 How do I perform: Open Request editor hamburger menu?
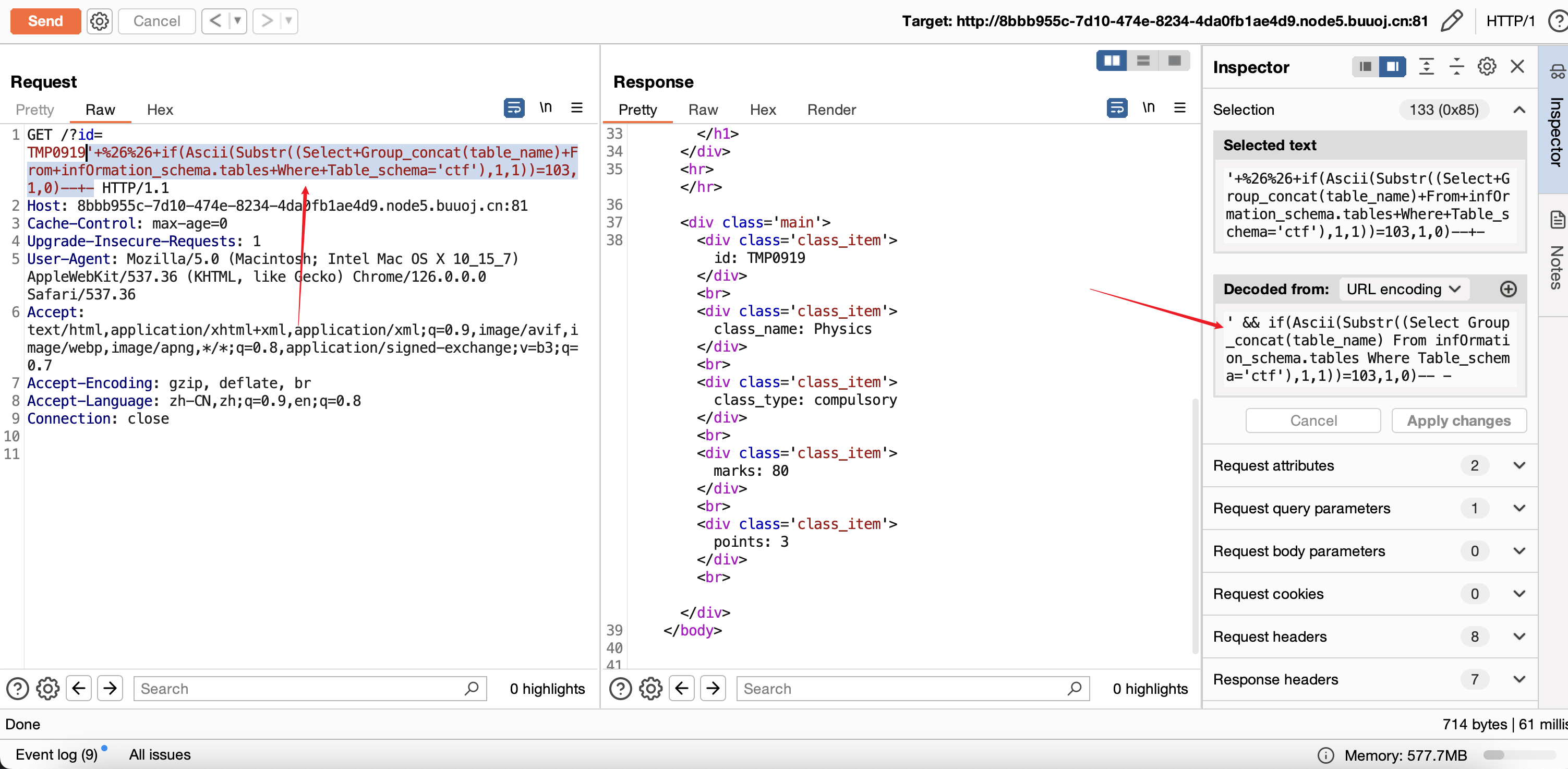coord(577,108)
